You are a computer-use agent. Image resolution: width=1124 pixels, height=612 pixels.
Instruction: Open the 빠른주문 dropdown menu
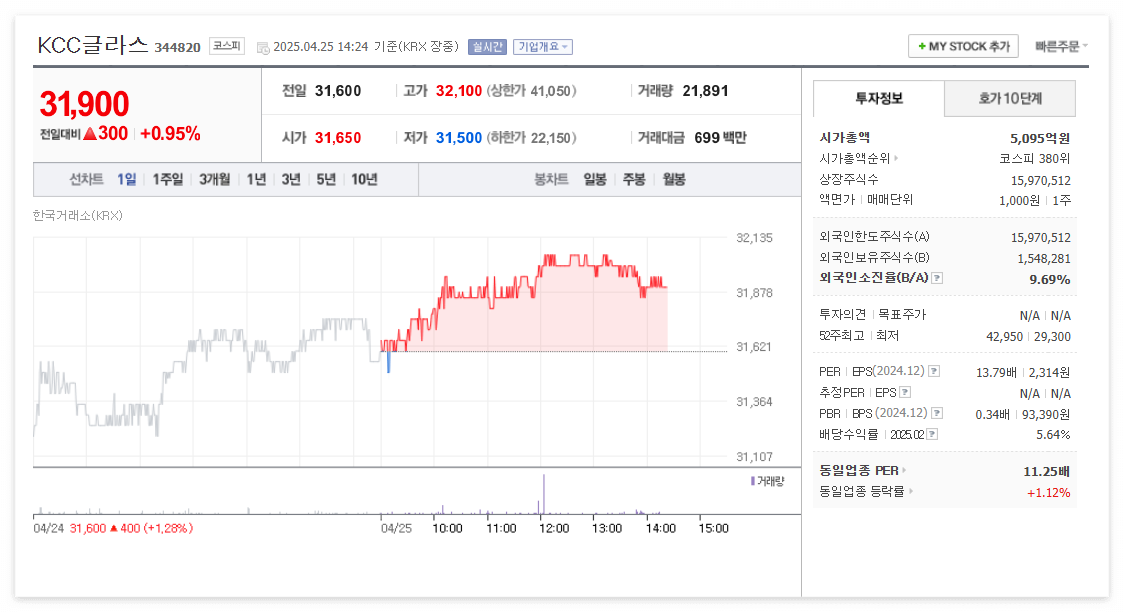(1062, 46)
